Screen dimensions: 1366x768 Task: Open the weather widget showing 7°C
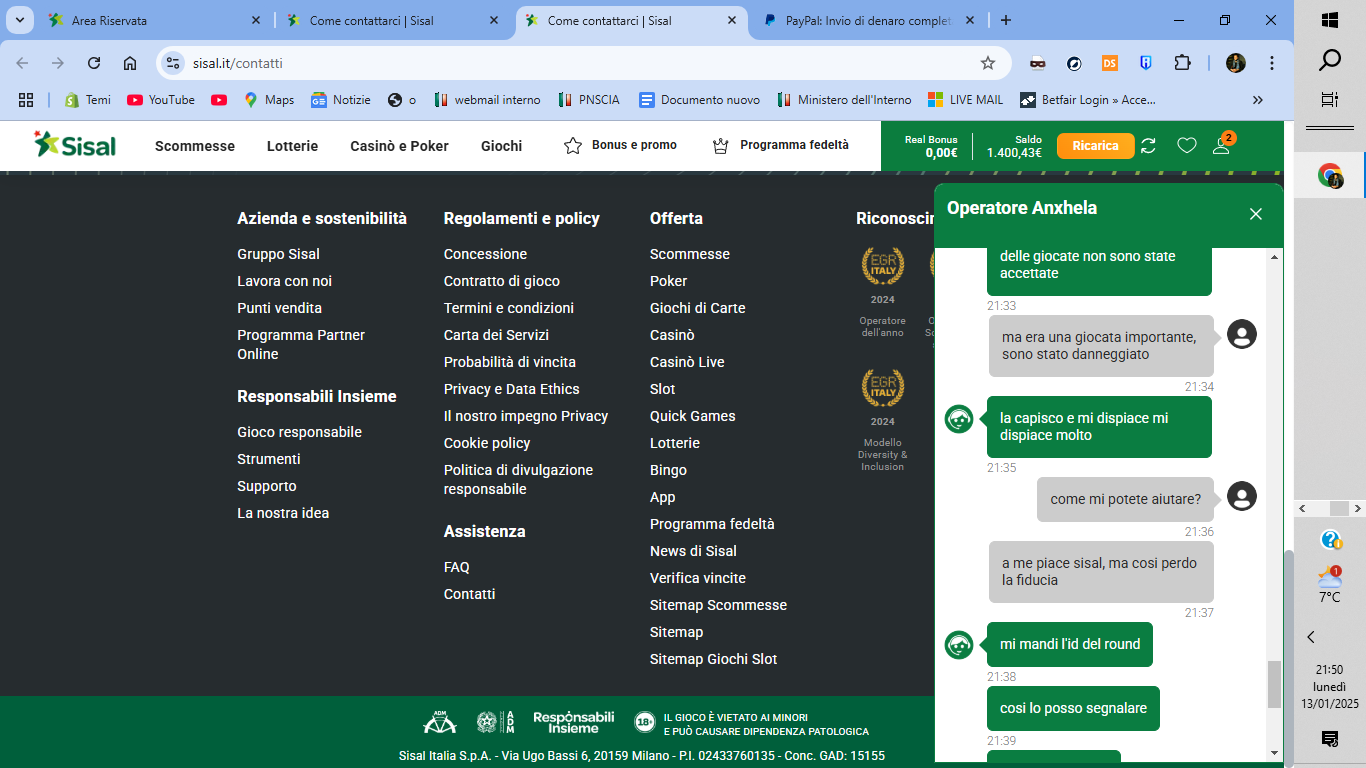tap(1330, 584)
